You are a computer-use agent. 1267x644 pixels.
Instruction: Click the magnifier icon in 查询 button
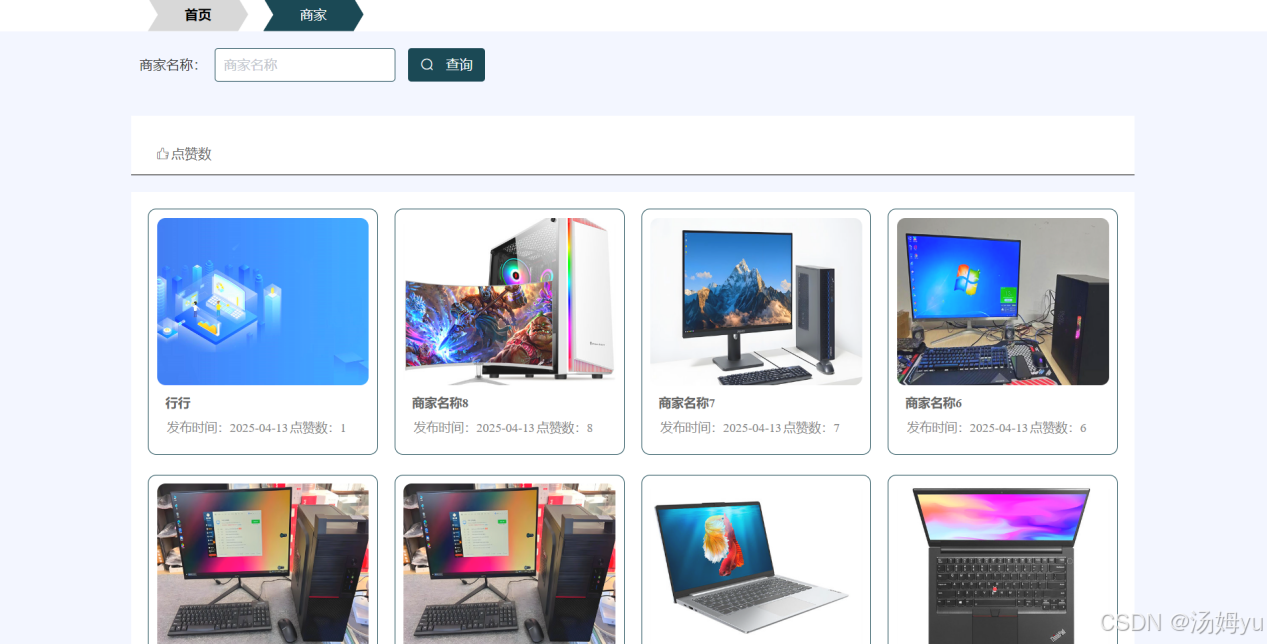[427, 65]
